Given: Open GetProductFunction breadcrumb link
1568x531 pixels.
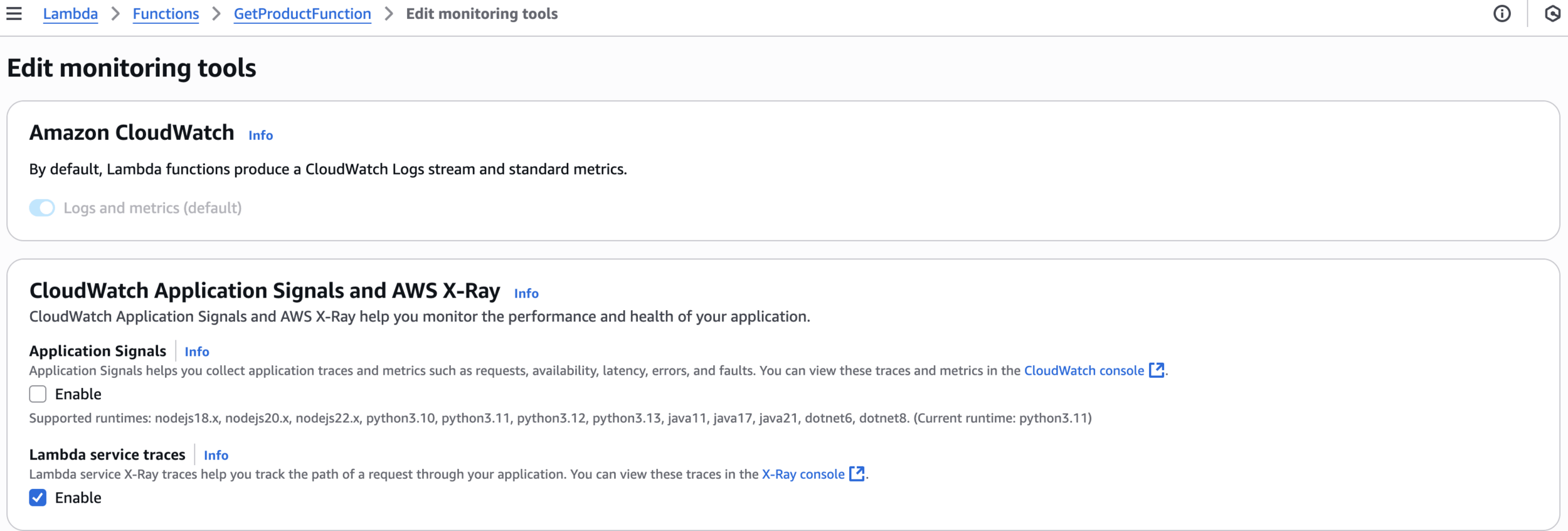Looking at the screenshot, I should (x=302, y=14).
